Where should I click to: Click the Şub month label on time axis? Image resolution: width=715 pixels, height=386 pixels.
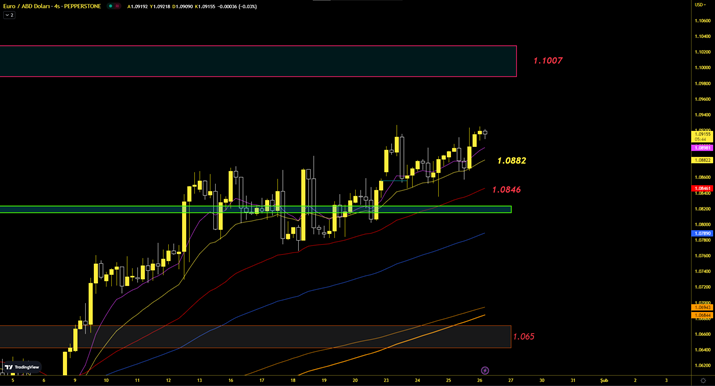[604, 380]
